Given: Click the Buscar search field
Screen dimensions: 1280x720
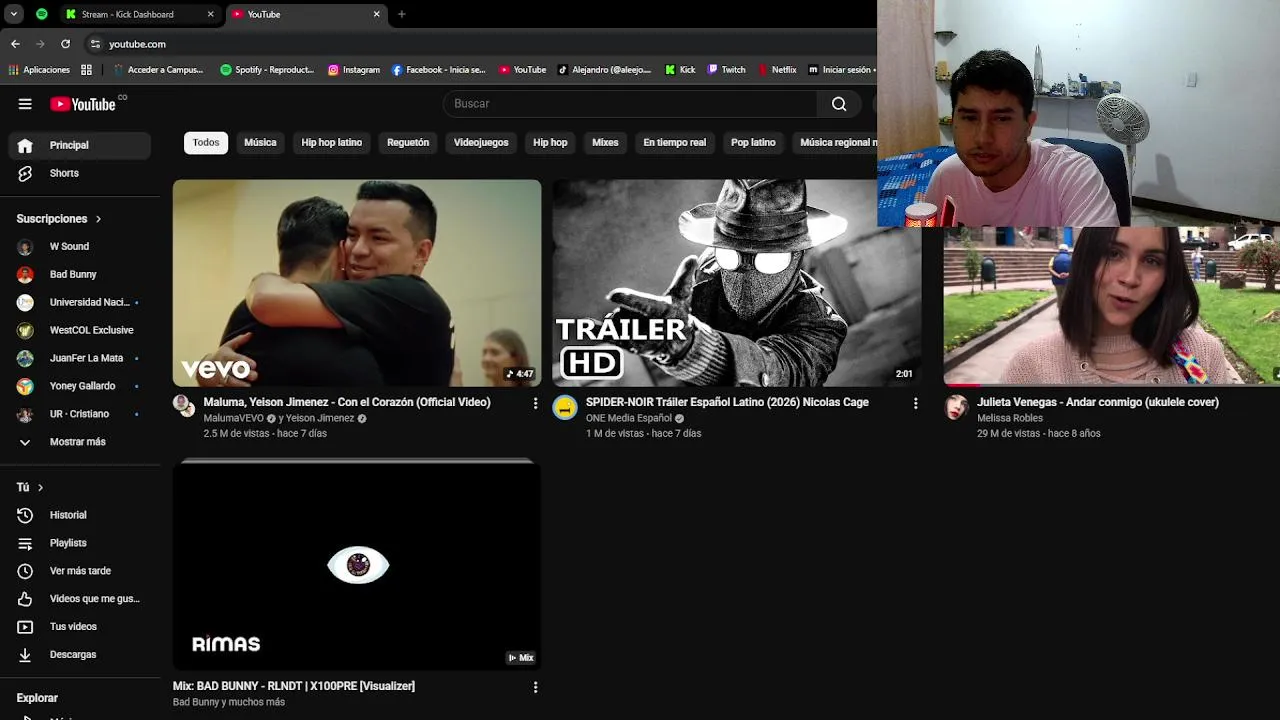Looking at the screenshot, I should pyautogui.click(x=630, y=104).
